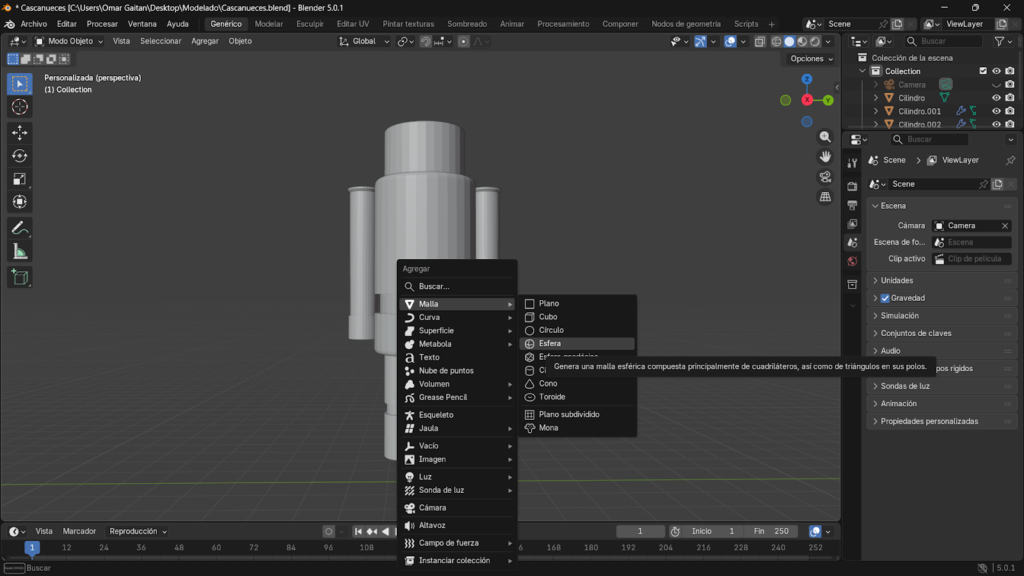Select the Move tool in the left toolbar
This screenshot has width=1024, height=576.
pos(20,132)
